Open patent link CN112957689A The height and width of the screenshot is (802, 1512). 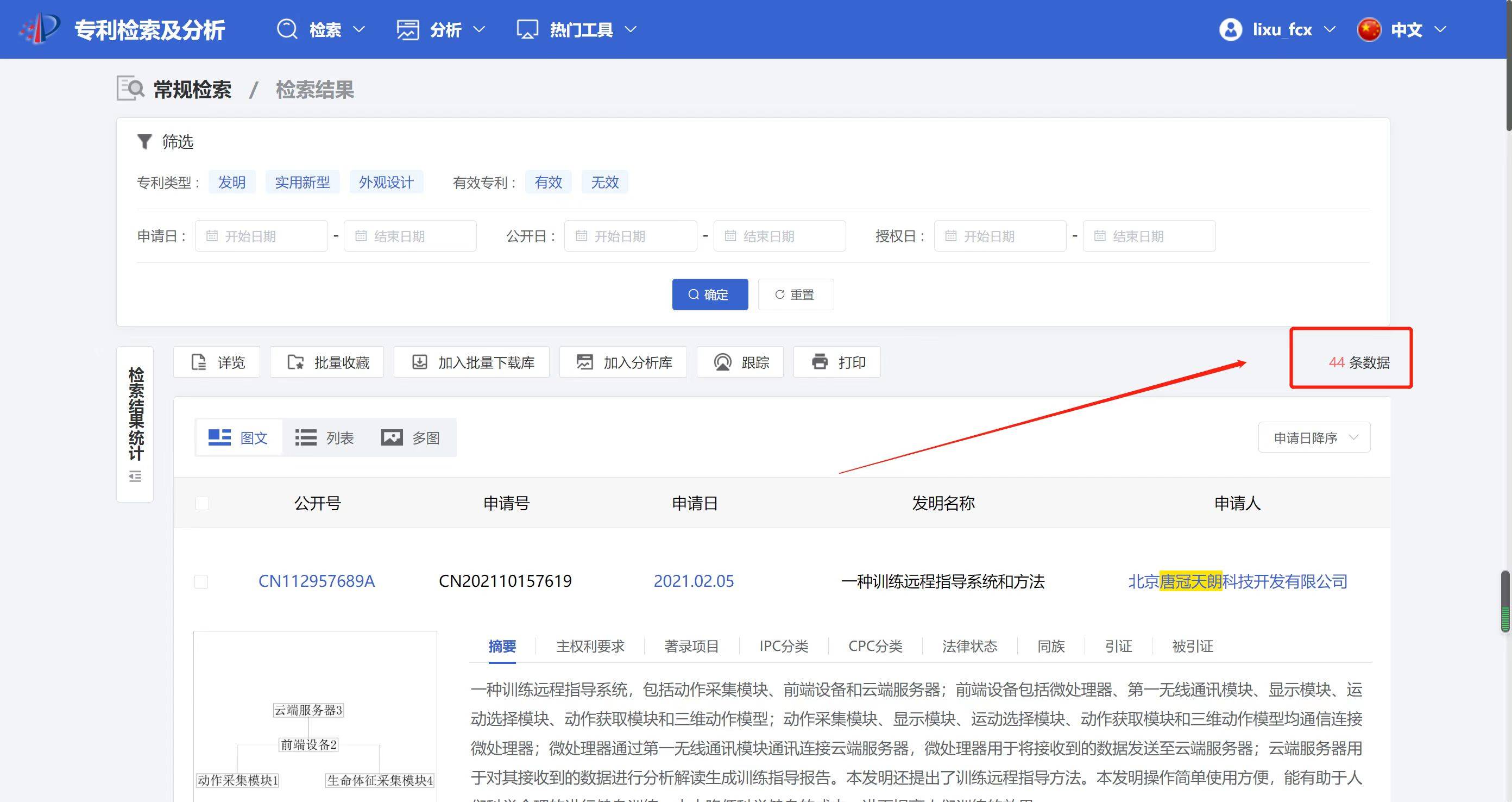[317, 581]
